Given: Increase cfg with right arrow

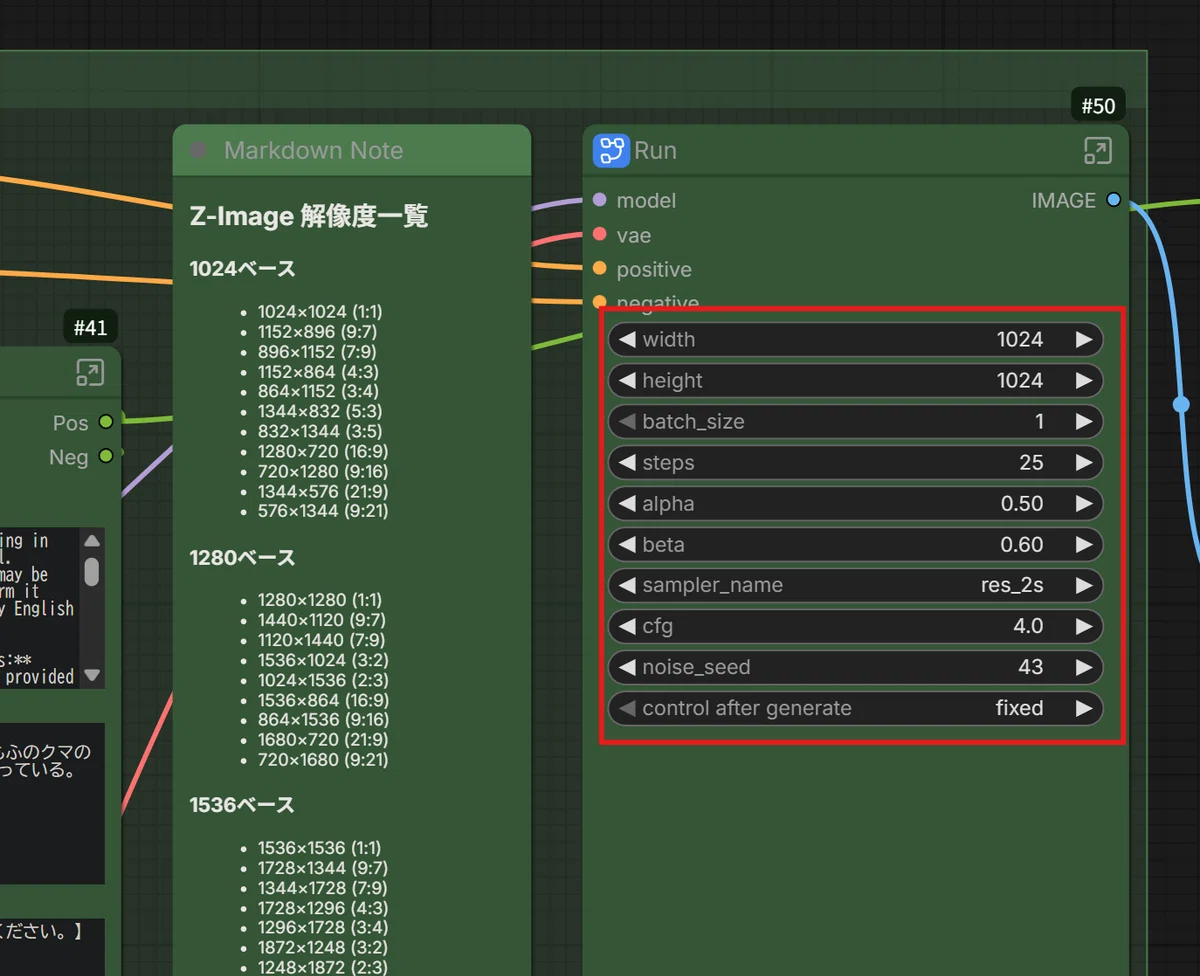Looking at the screenshot, I should pyautogui.click(x=1084, y=626).
